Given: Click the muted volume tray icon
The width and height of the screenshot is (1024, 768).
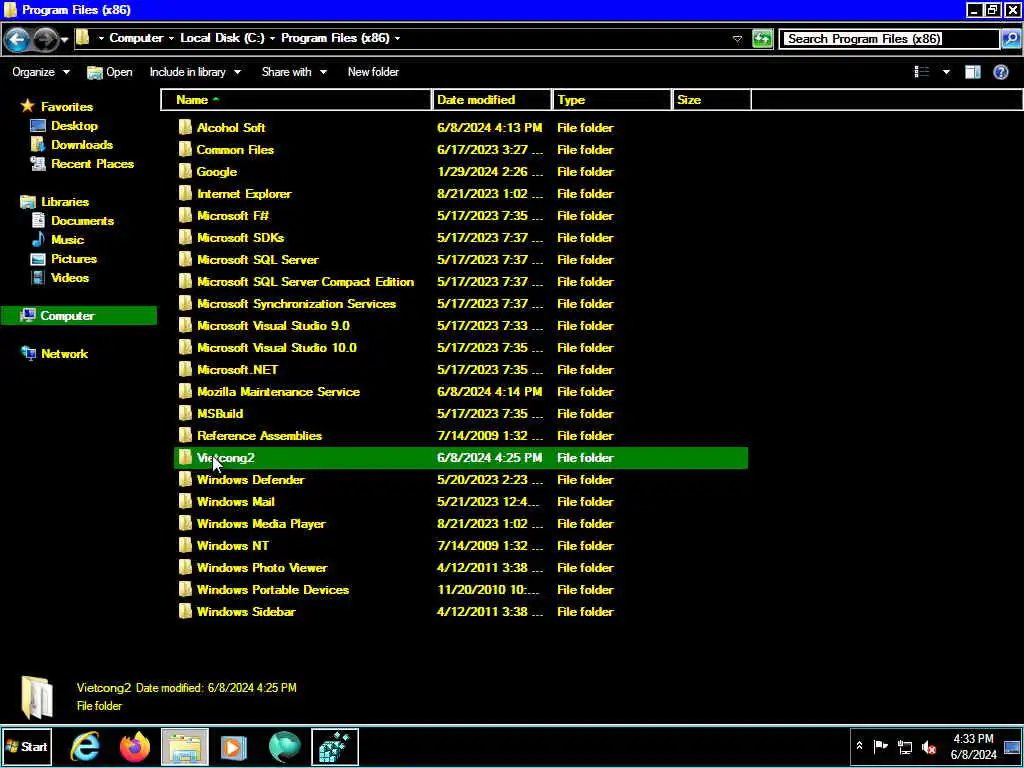Looking at the screenshot, I should pos(928,746).
